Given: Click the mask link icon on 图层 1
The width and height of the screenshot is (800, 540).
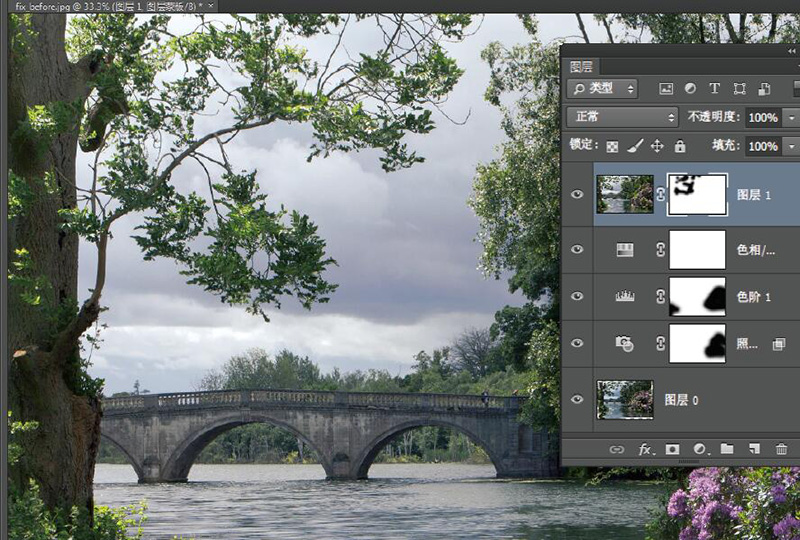Looking at the screenshot, I should coord(661,194).
